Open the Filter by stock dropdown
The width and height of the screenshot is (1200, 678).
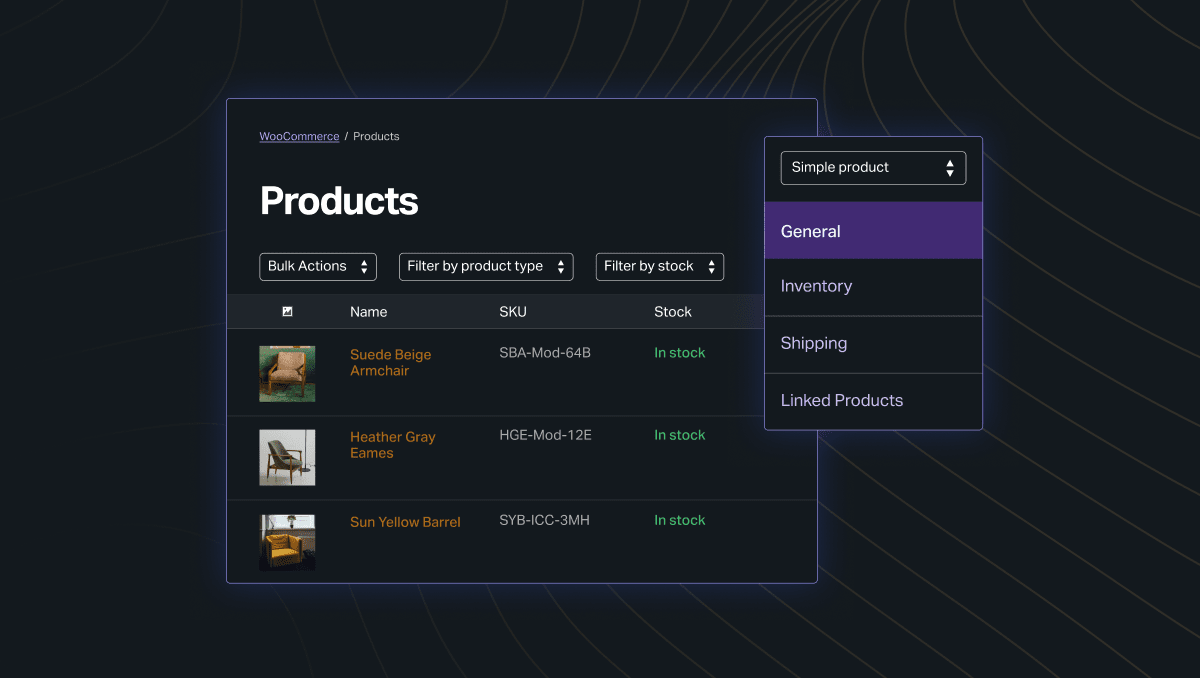660,267
